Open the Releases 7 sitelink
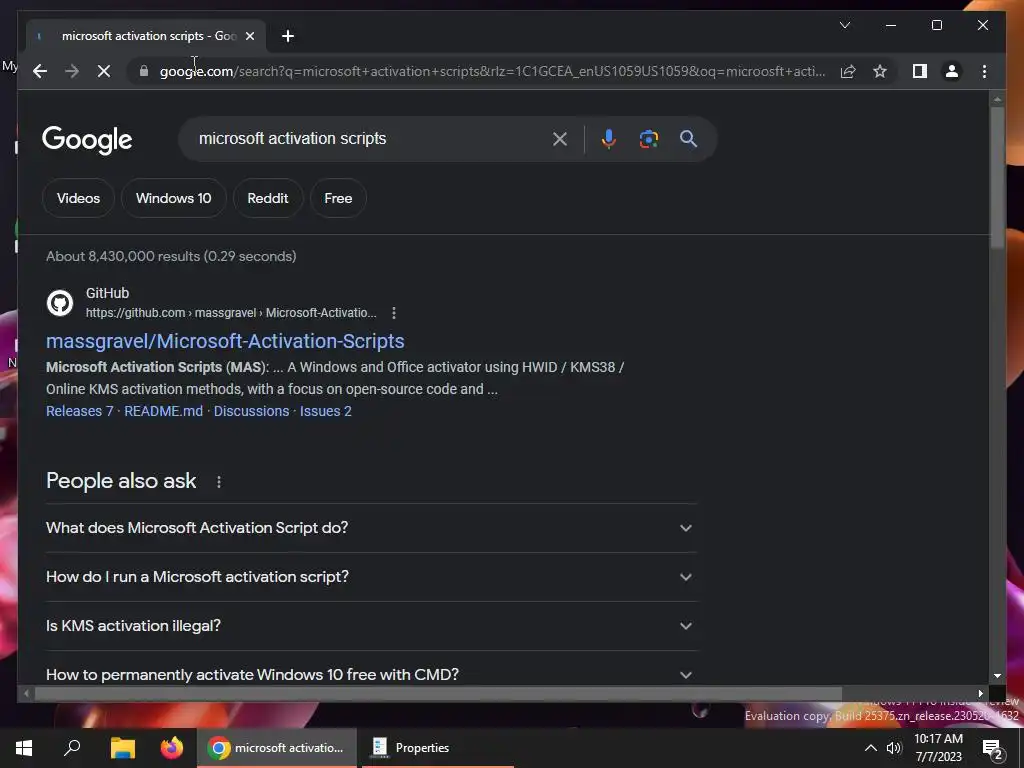The image size is (1024, 768). pos(80,411)
